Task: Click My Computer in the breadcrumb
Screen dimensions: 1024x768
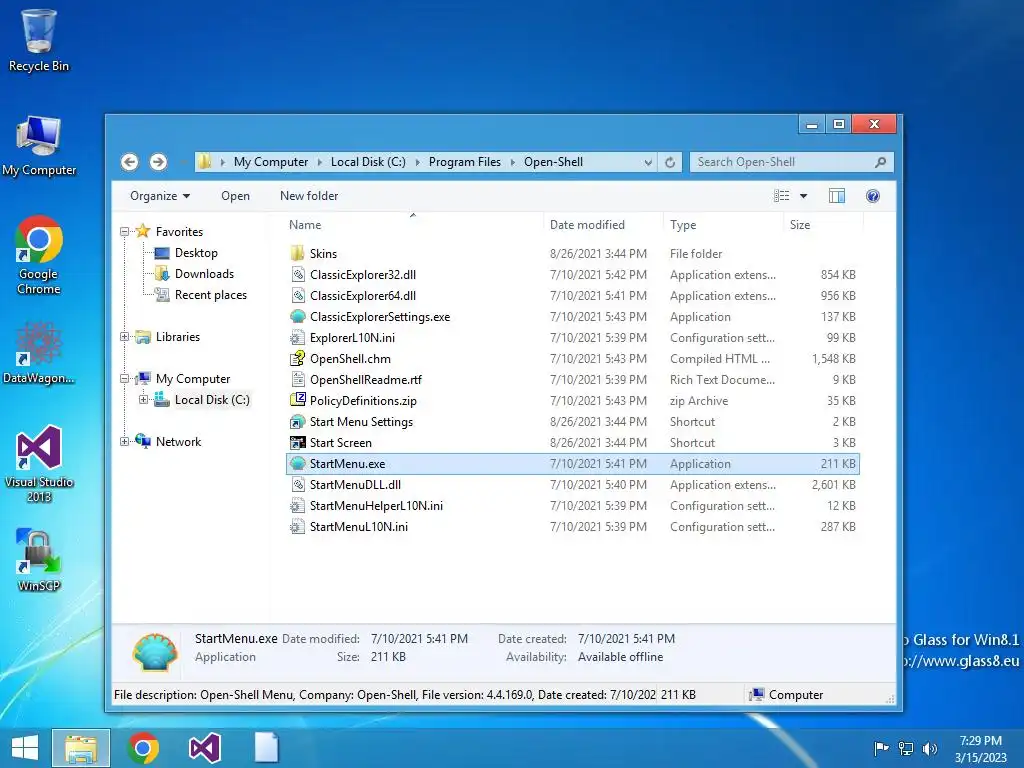Action: coord(271,162)
